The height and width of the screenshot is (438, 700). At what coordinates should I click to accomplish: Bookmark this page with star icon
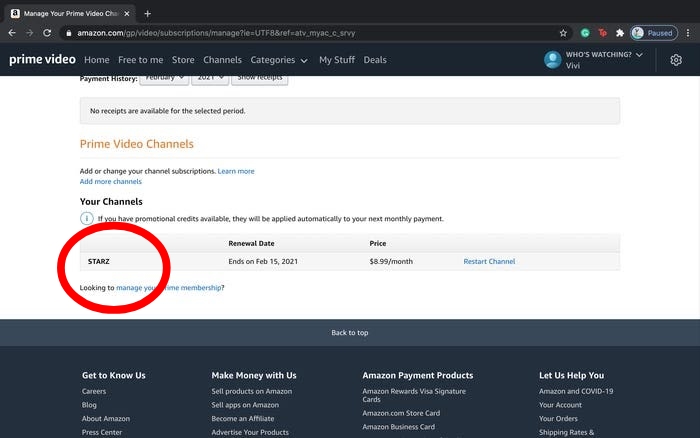coord(563,33)
